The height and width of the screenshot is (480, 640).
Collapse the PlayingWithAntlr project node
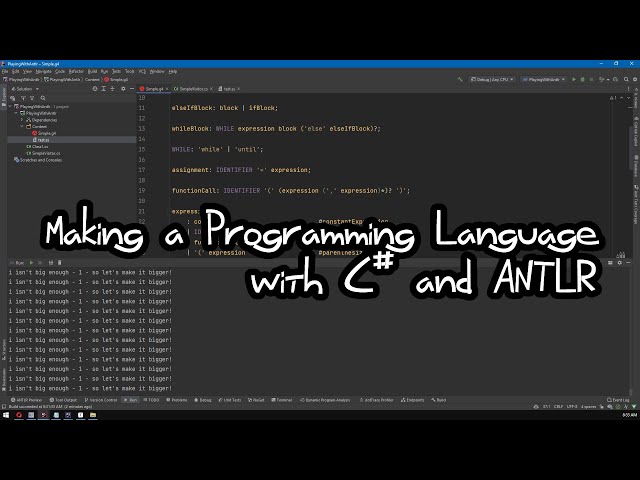coord(16,113)
